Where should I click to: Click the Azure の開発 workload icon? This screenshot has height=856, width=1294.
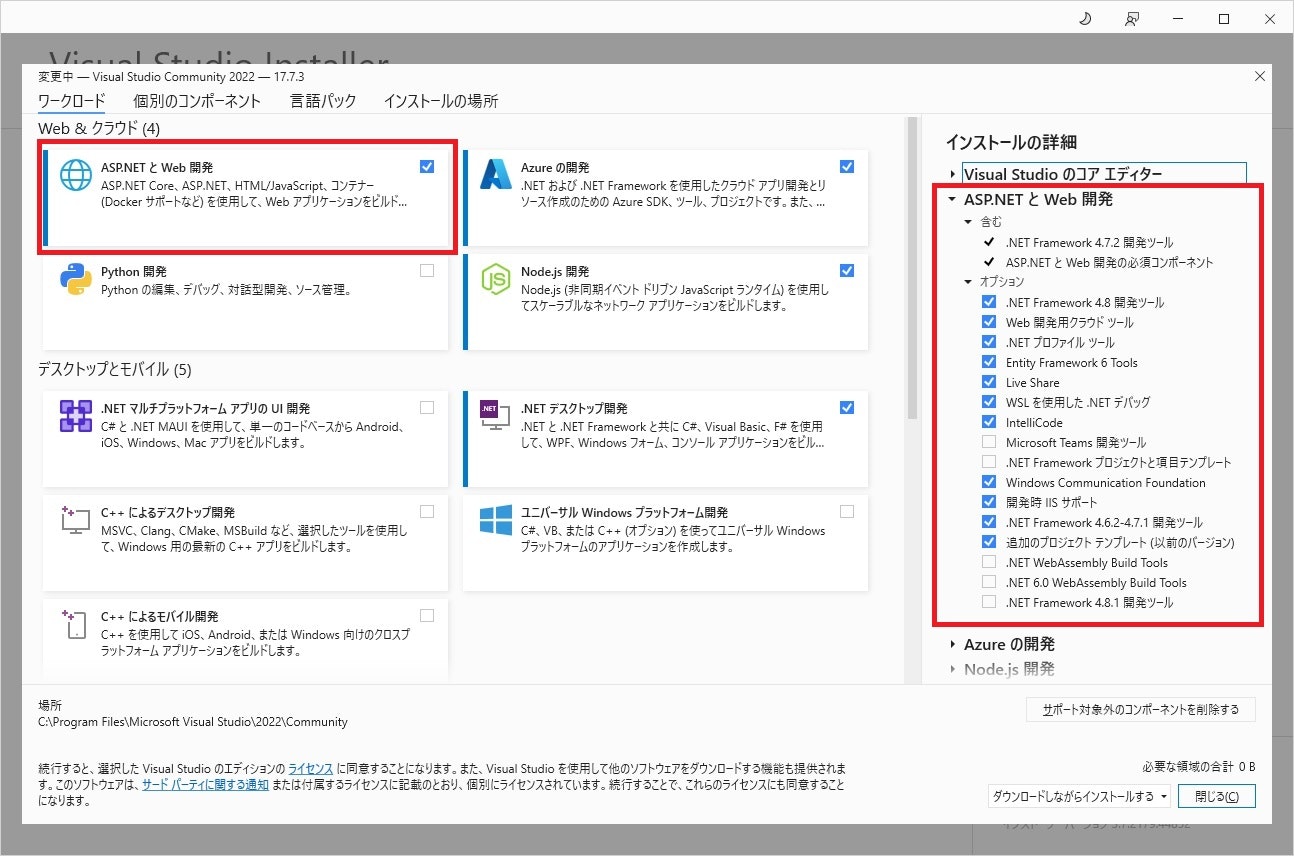click(496, 175)
